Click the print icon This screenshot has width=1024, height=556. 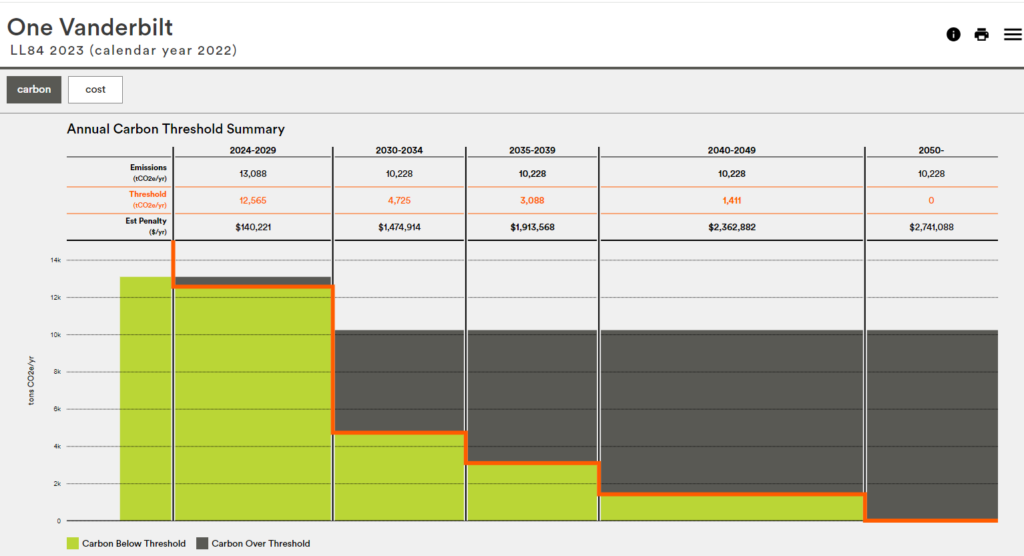(x=981, y=34)
